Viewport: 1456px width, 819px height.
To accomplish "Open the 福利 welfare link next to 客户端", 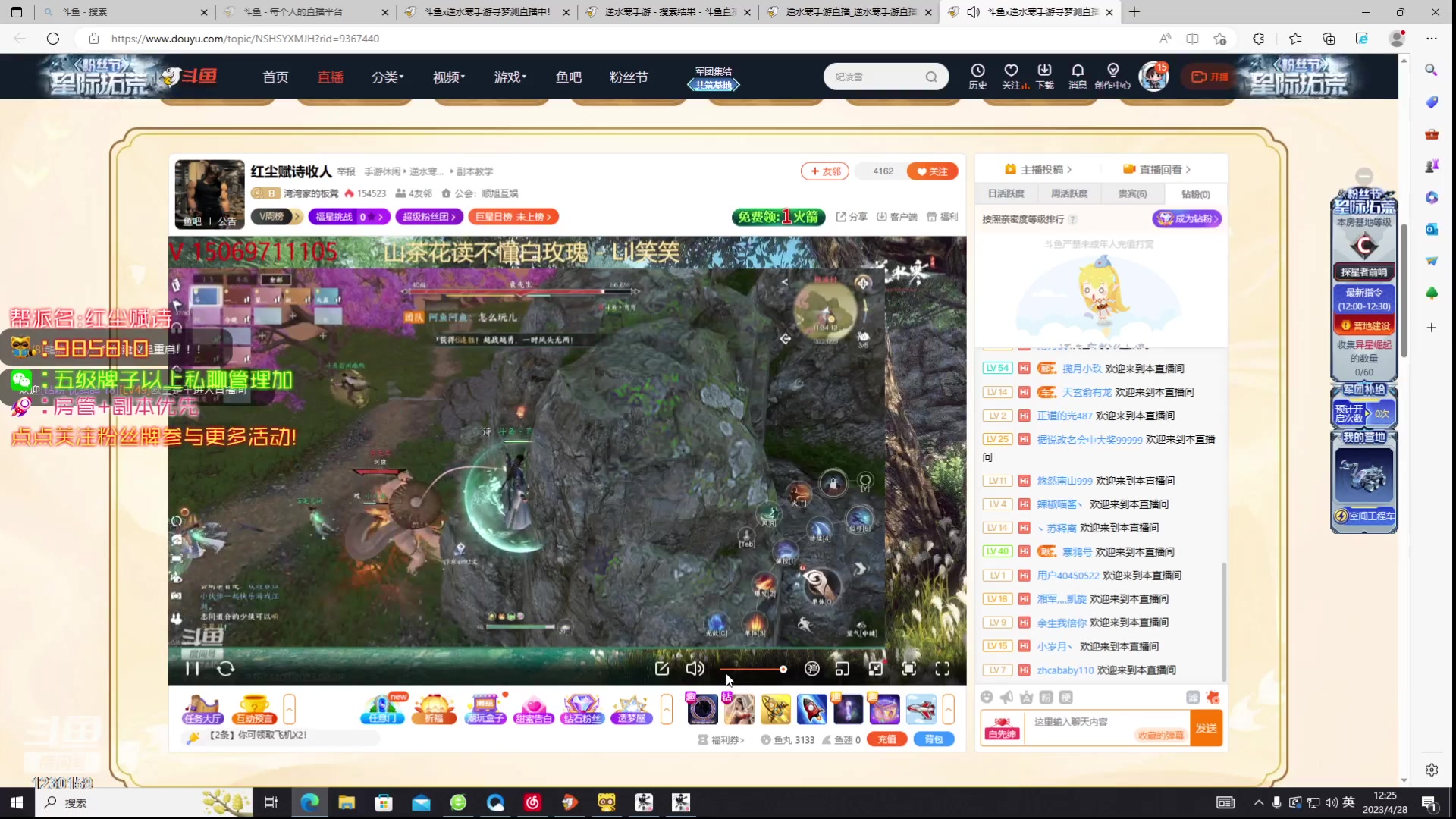I will click(x=943, y=217).
